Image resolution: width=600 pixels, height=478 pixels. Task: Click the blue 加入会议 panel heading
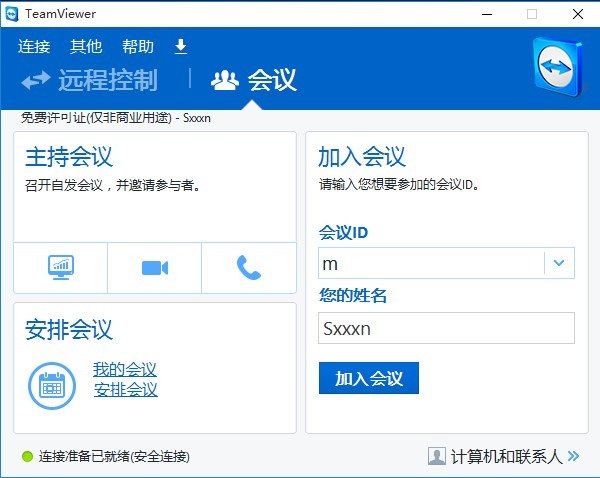(362, 157)
